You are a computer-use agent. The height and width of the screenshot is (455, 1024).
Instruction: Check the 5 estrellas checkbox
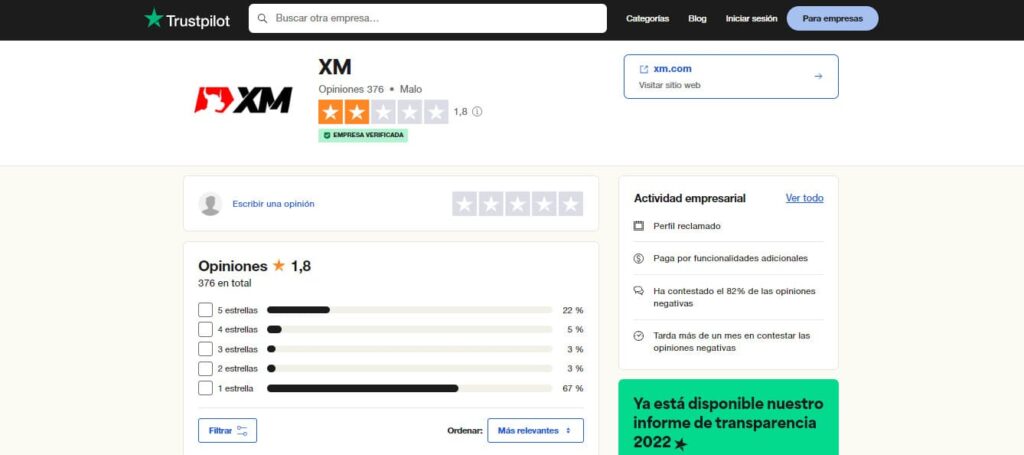coord(205,310)
